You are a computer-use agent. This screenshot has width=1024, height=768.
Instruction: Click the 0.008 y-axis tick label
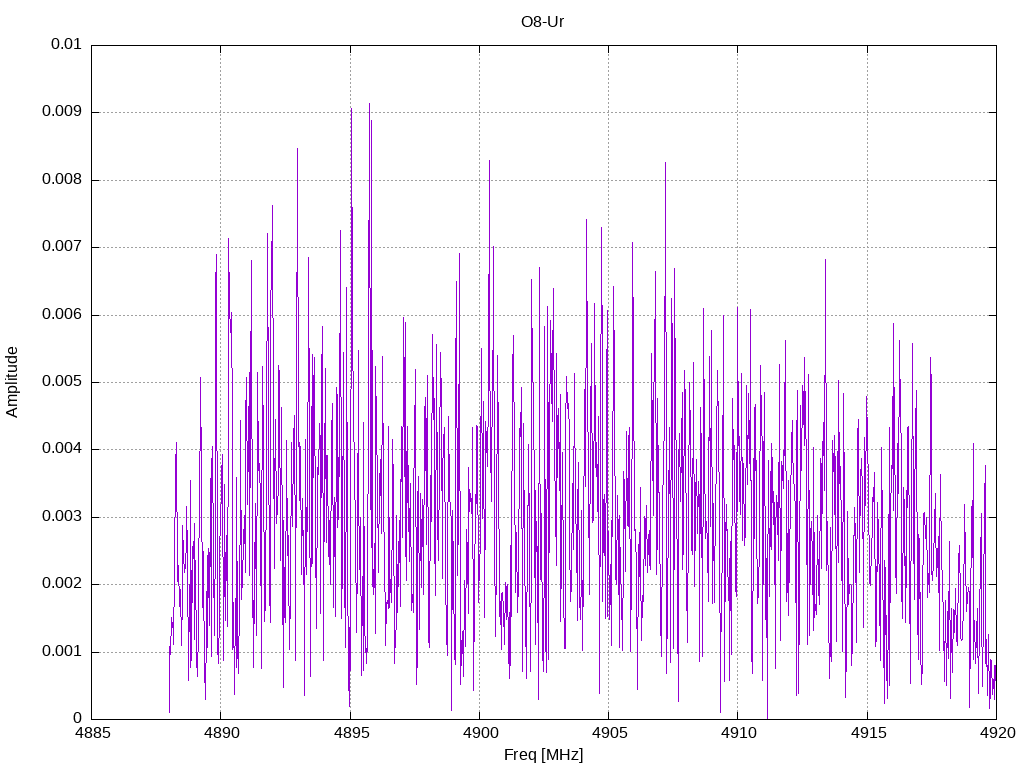[x=62, y=179]
